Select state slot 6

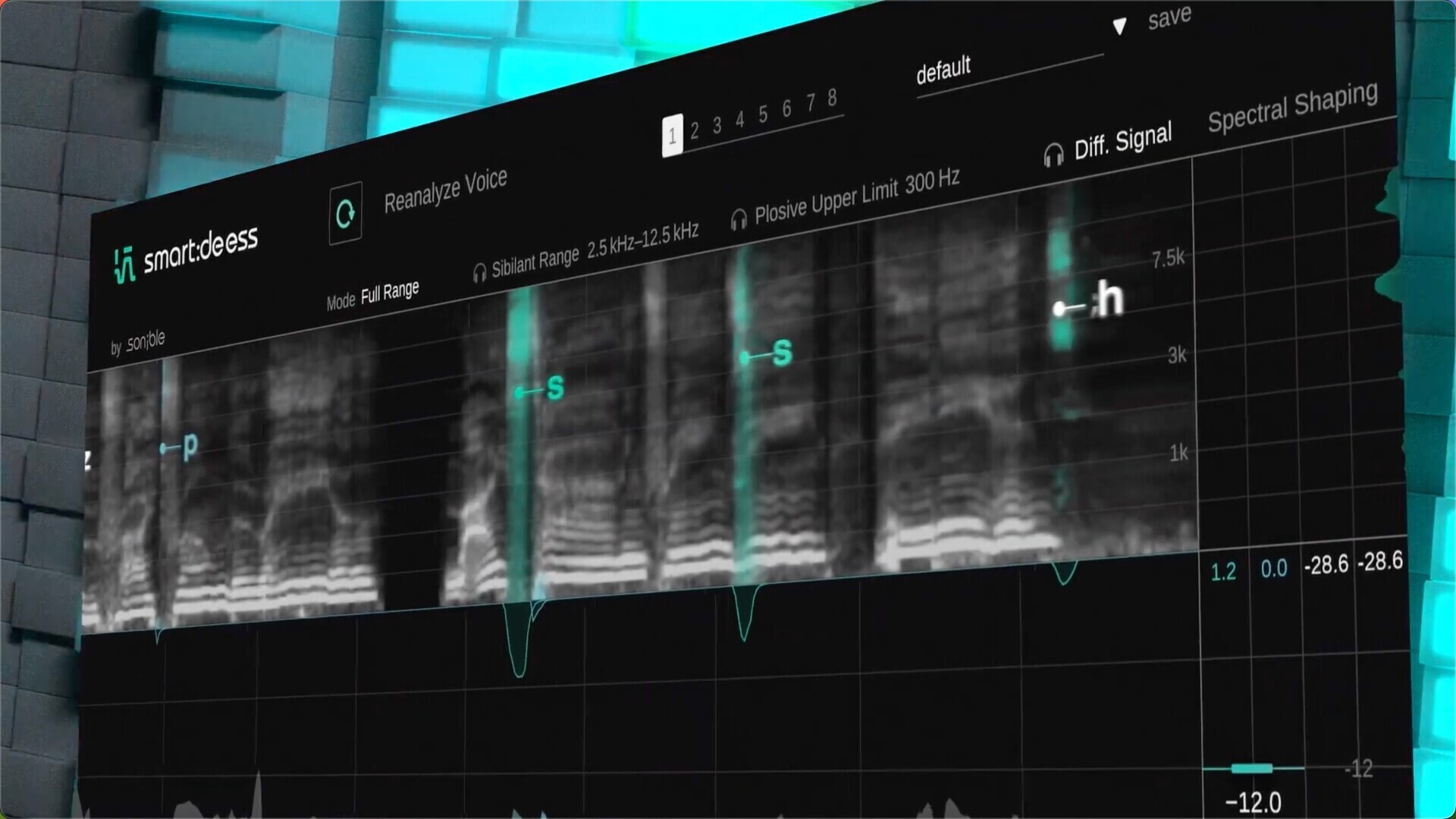tap(786, 108)
